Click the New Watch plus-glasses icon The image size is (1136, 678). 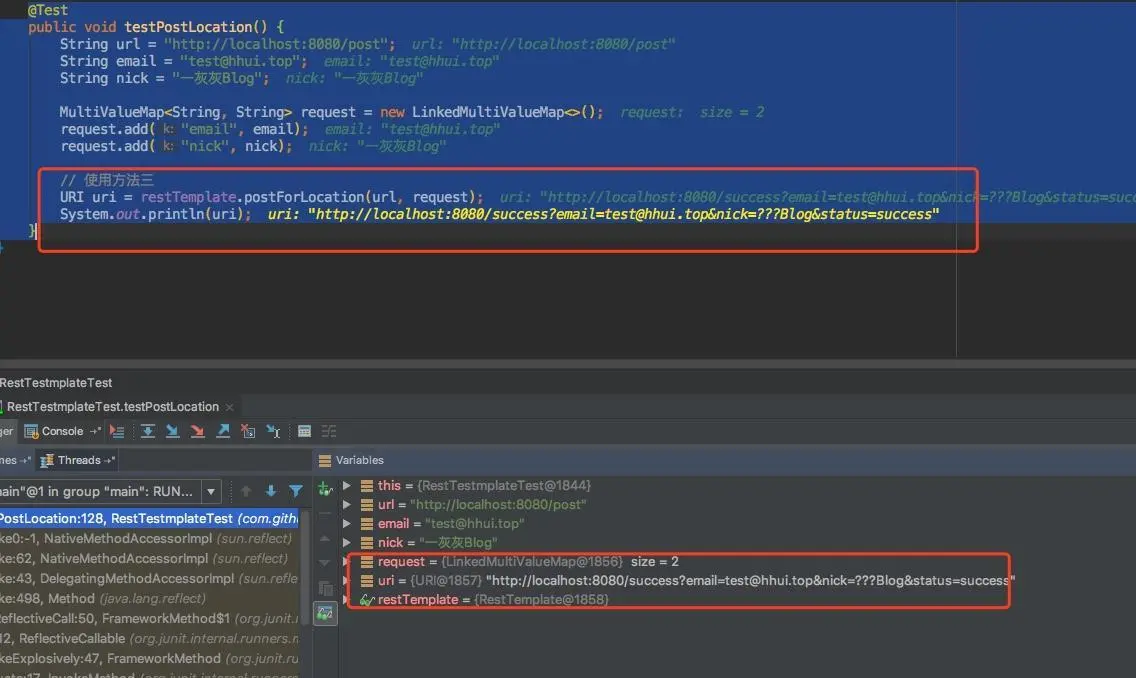pyautogui.click(x=325, y=490)
